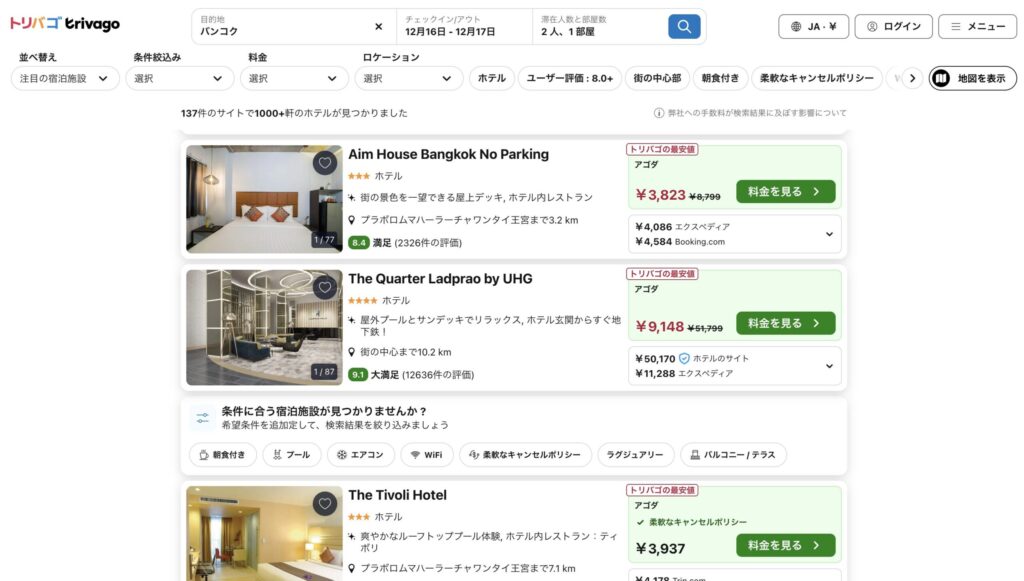Open the メニュー menu
The image size is (1024, 581).
click(x=976, y=25)
